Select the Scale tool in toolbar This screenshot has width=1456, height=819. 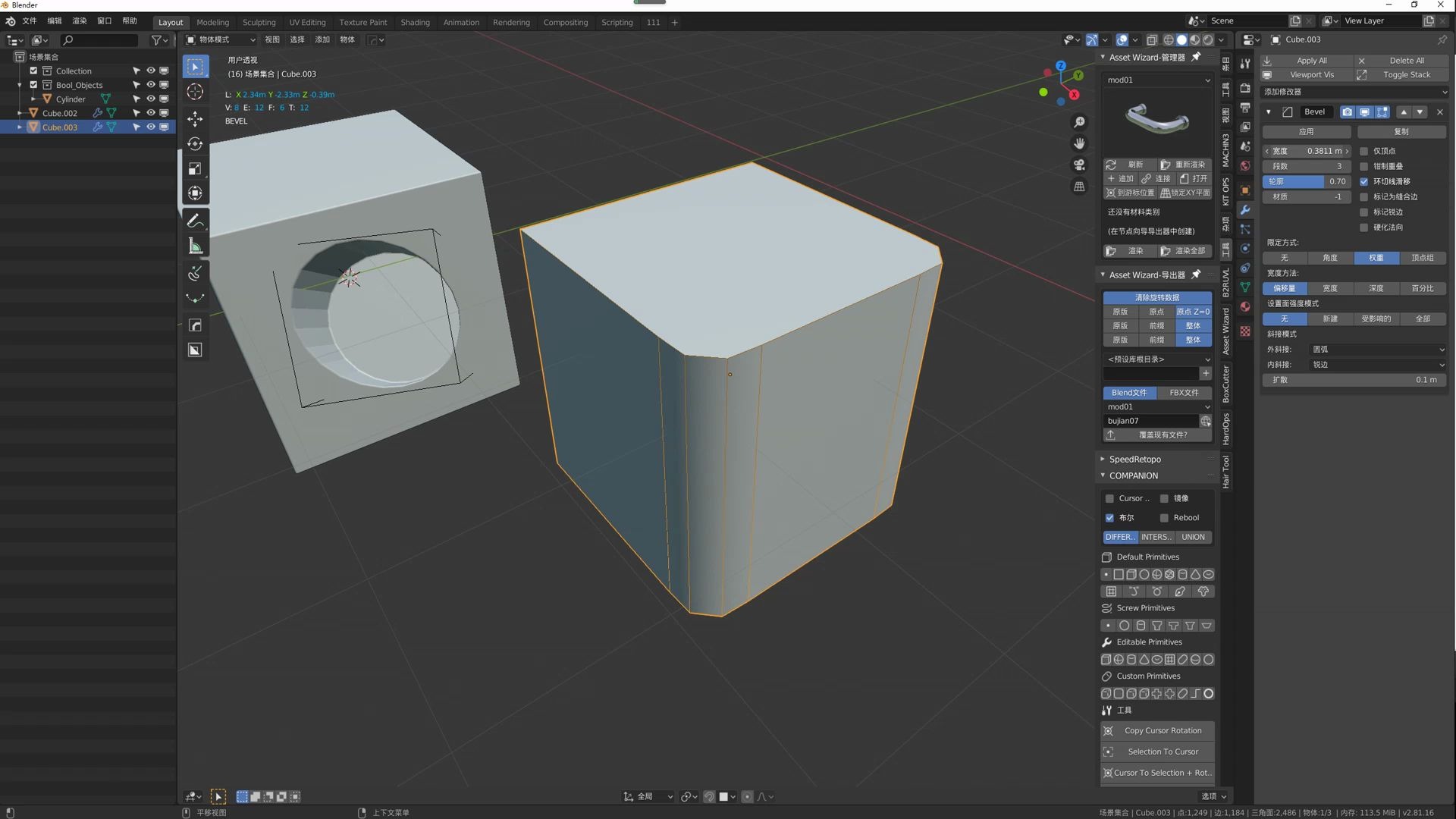pyautogui.click(x=195, y=168)
